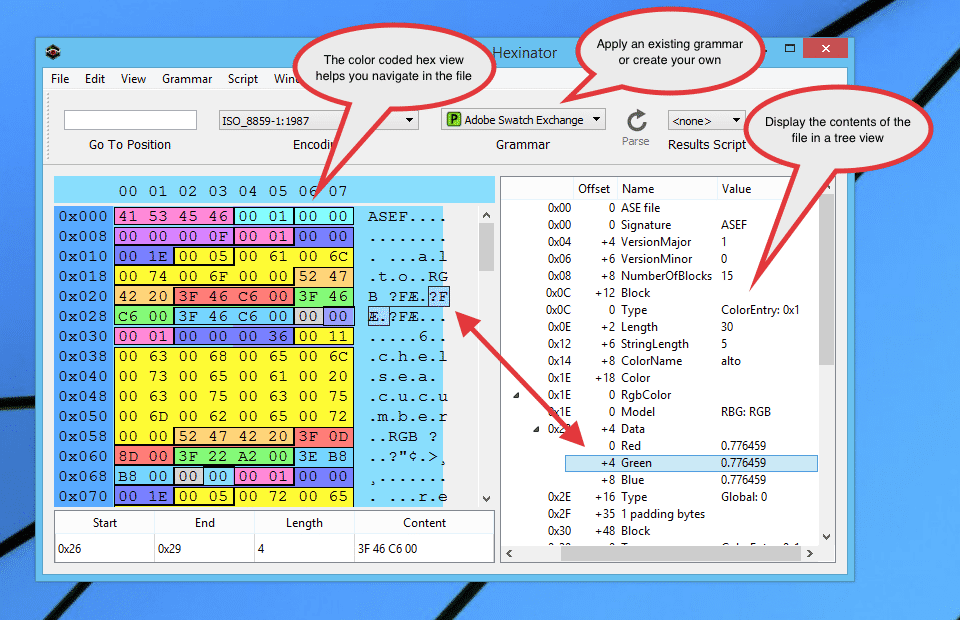Click the tree view vertical scrollbar thumb

pyautogui.click(x=827, y=278)
